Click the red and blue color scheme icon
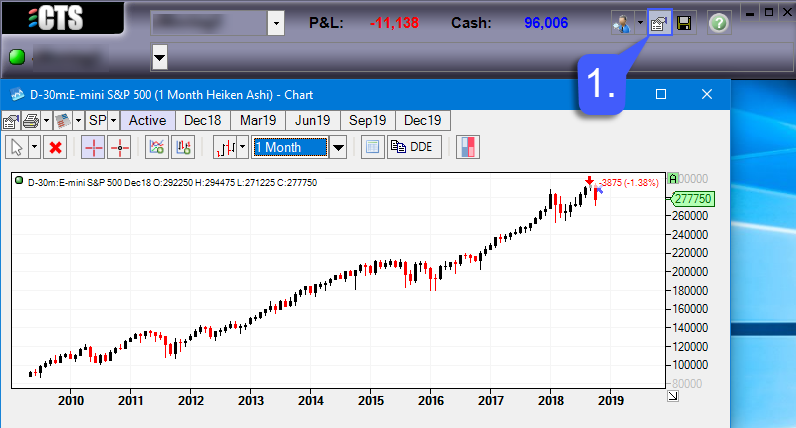Image resolution: width=796 pixels, height=428 pixels. [x=468, y=147]
